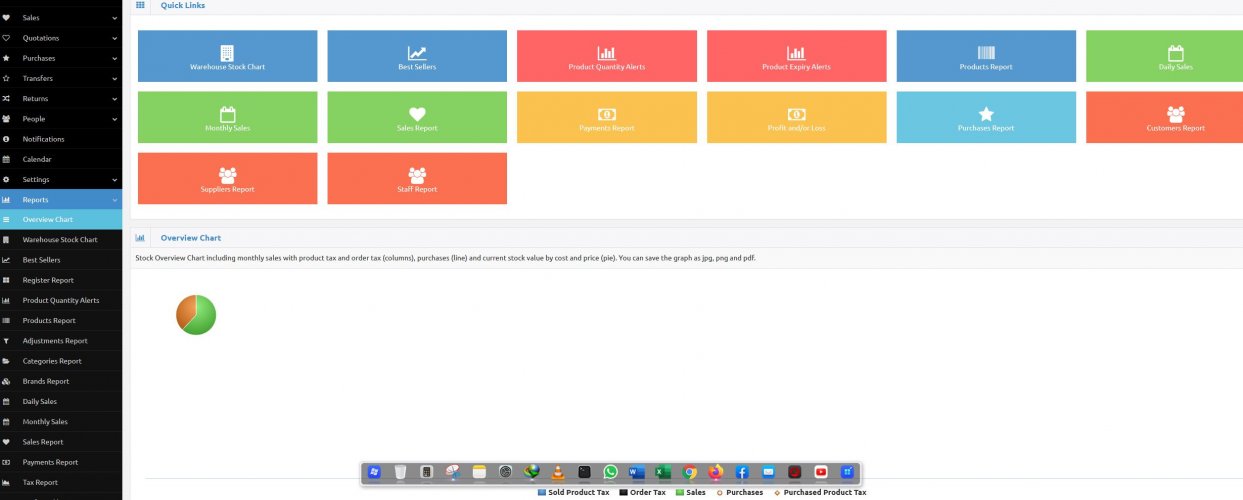1243x500 pixels.
Task: Expand the Purchases sidebar menu chevron
Action: (x=115, y=58)
